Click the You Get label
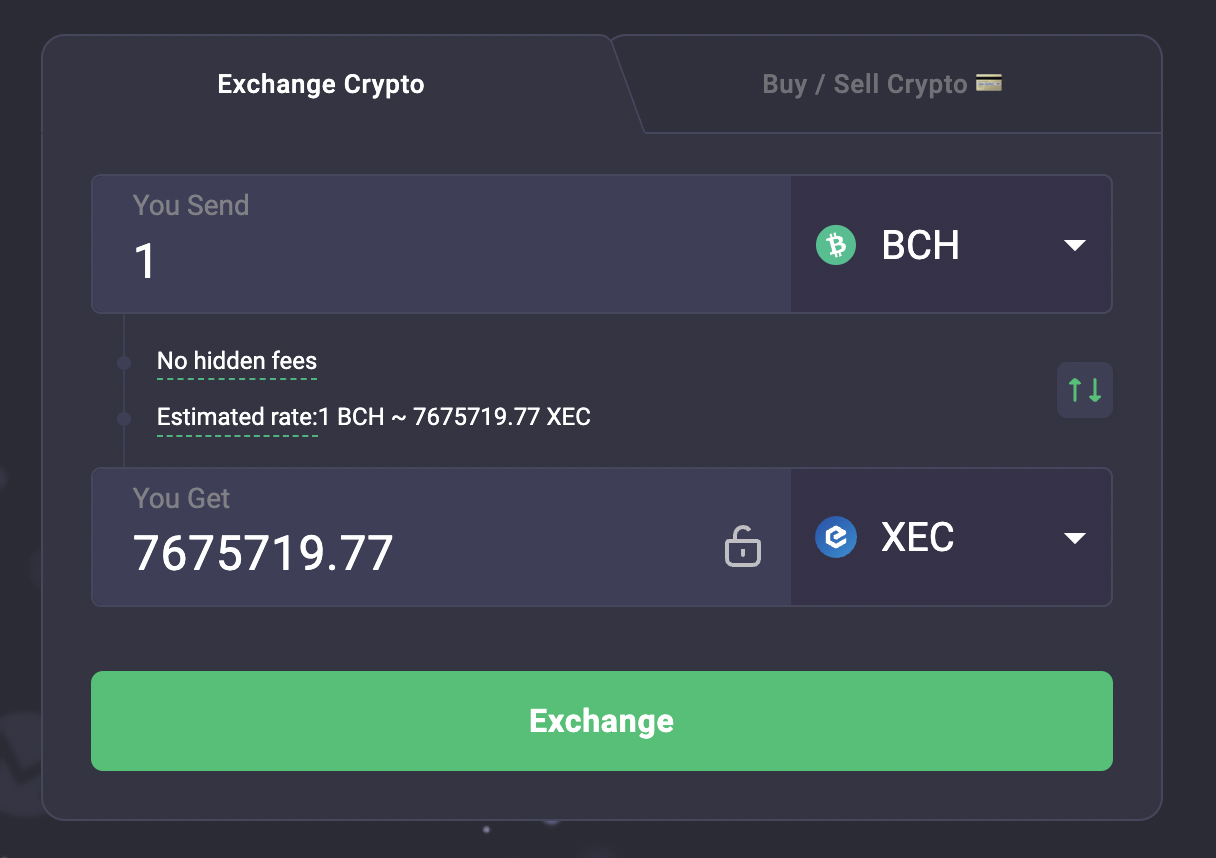Image resolution: width=1216 pixels, height=858 pixels. pos(182,498)
